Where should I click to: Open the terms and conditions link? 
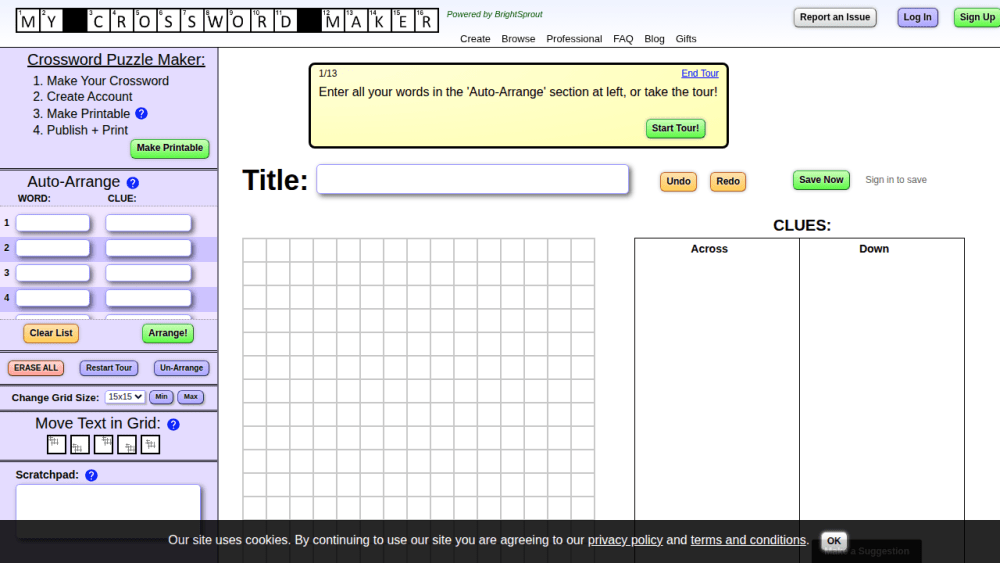[748, 540]
